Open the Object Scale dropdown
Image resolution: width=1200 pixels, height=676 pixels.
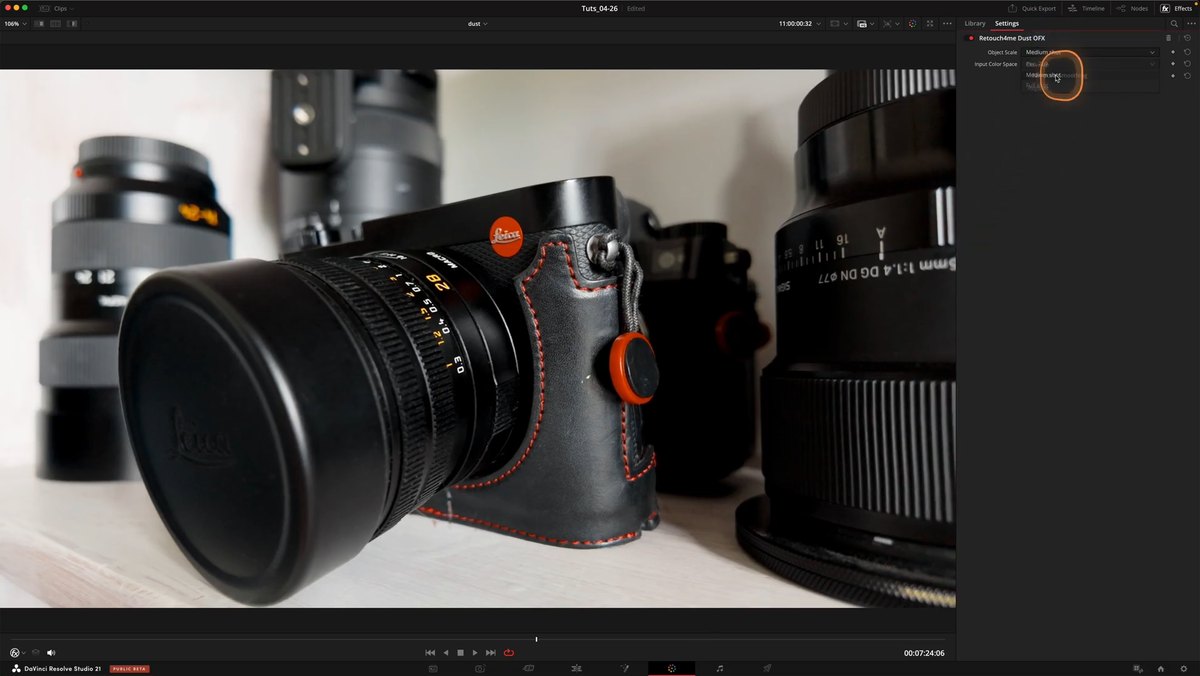tap(1089, 52)
